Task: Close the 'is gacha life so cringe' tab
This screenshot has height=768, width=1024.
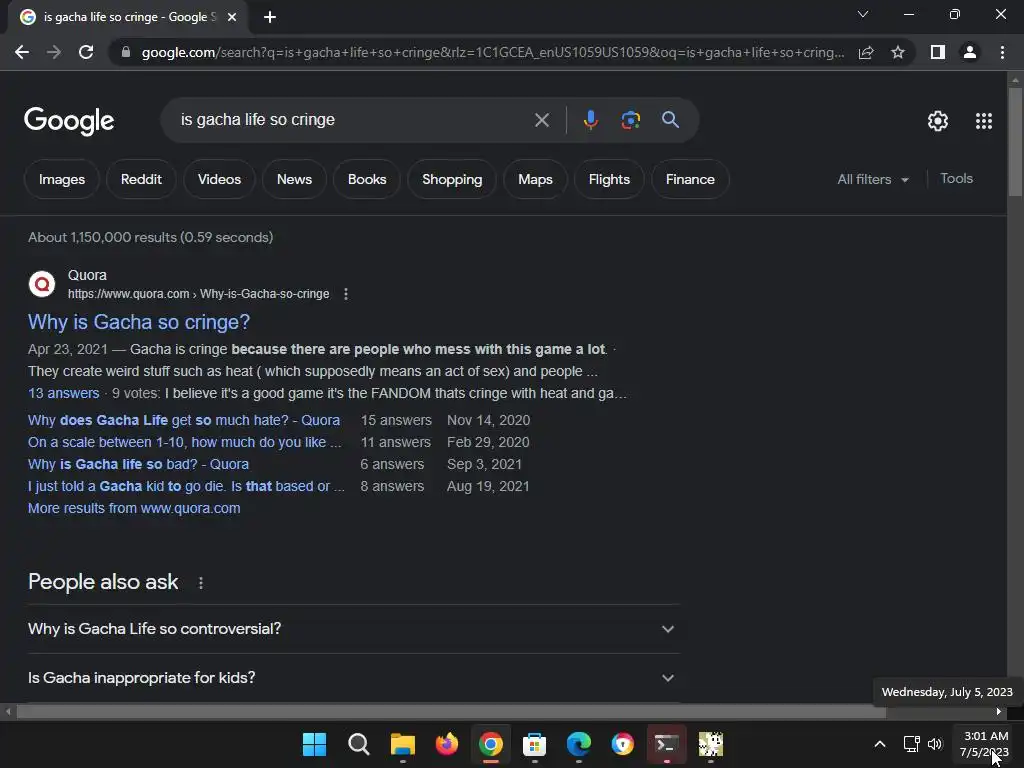Action: point(232,17)
